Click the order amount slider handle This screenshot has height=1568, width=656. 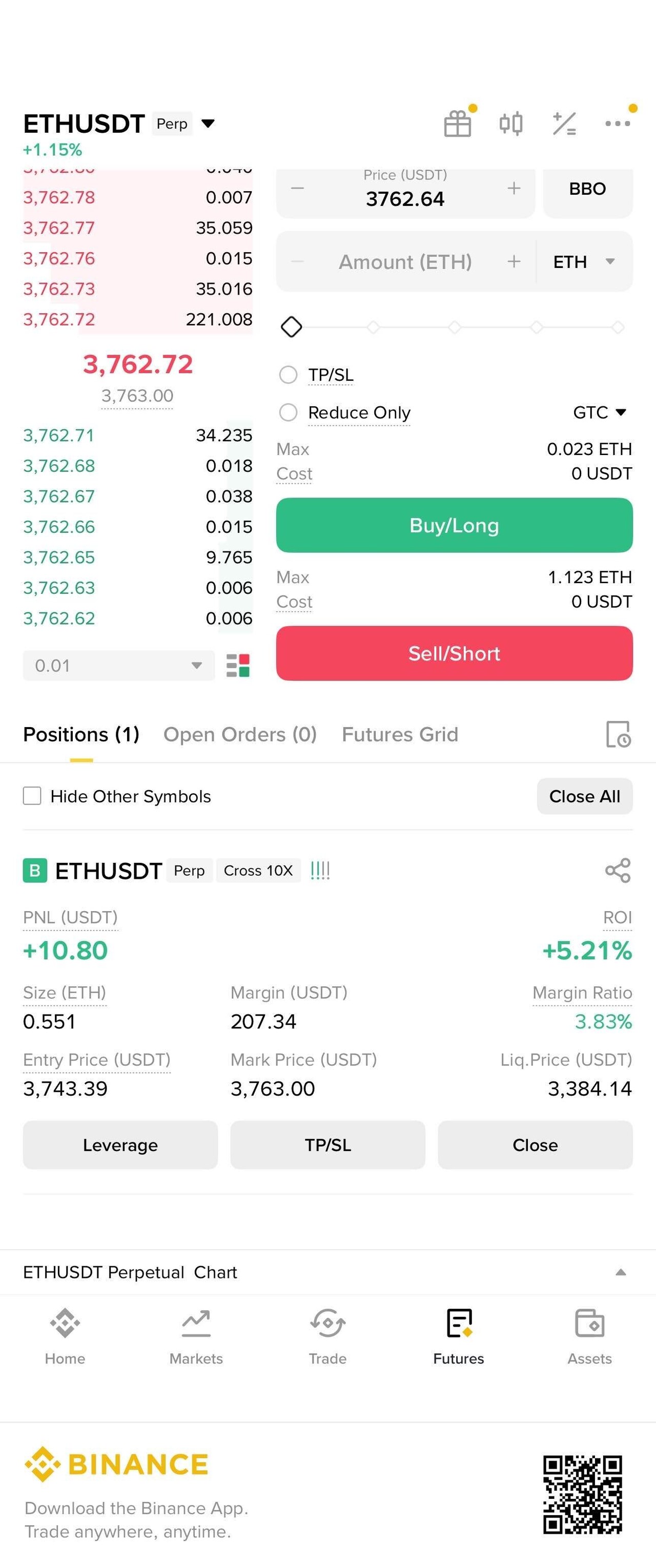292,327
